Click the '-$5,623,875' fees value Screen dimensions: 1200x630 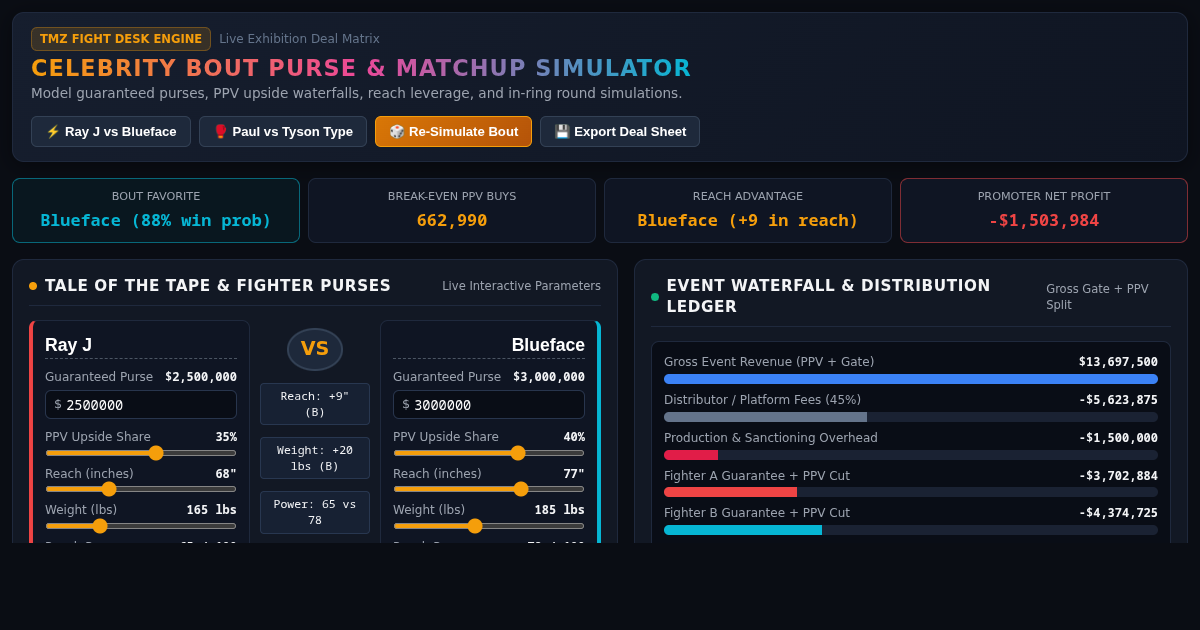coord(1118,400)
